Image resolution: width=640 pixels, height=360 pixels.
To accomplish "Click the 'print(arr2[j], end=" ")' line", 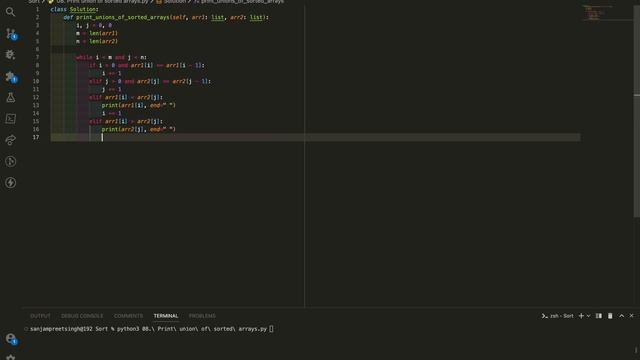I will click(138, 129).
